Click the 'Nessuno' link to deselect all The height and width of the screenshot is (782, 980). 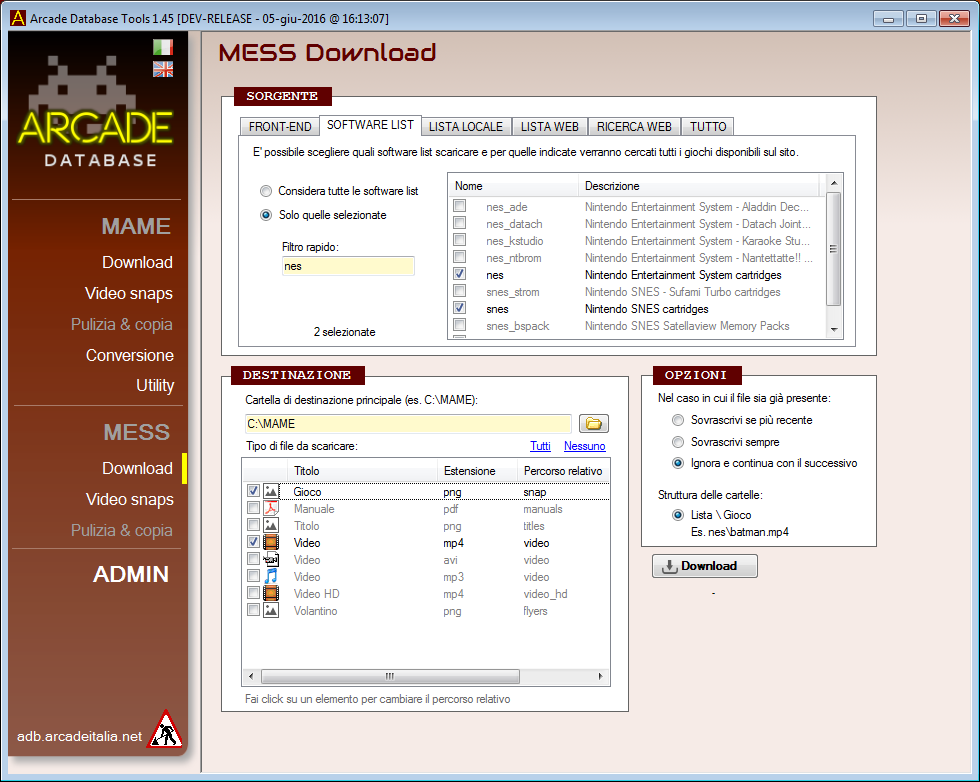pos(584,446)
